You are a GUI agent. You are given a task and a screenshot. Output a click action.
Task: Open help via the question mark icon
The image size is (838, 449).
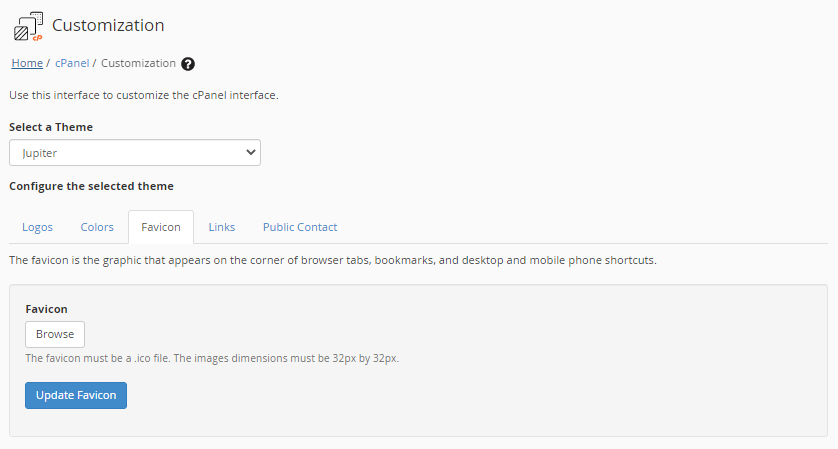[x=188, y=64]
